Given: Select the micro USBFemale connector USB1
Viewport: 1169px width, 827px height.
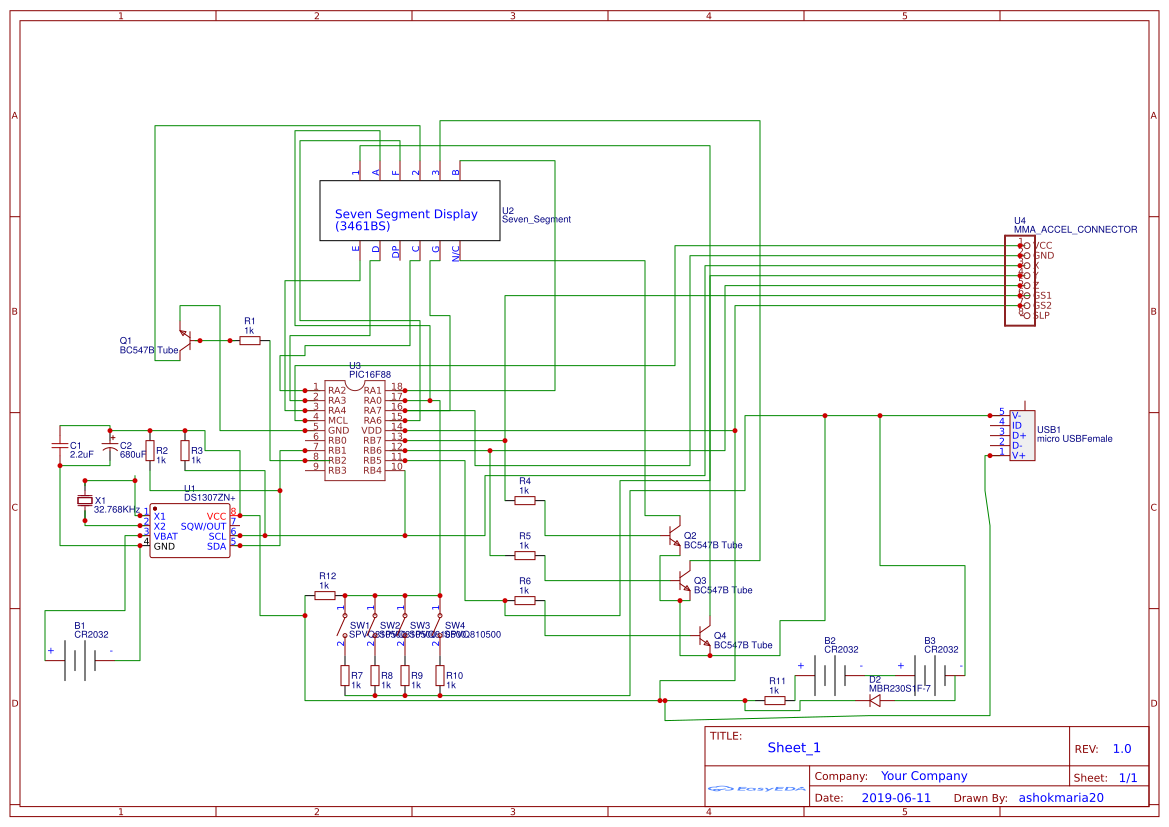Looking at the screenshot, I should point(1022,435).
